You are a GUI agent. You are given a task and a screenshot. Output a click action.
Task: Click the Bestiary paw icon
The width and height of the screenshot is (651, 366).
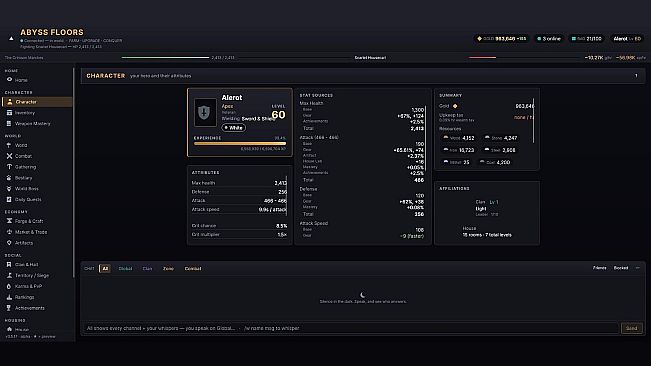pos(9,178)
